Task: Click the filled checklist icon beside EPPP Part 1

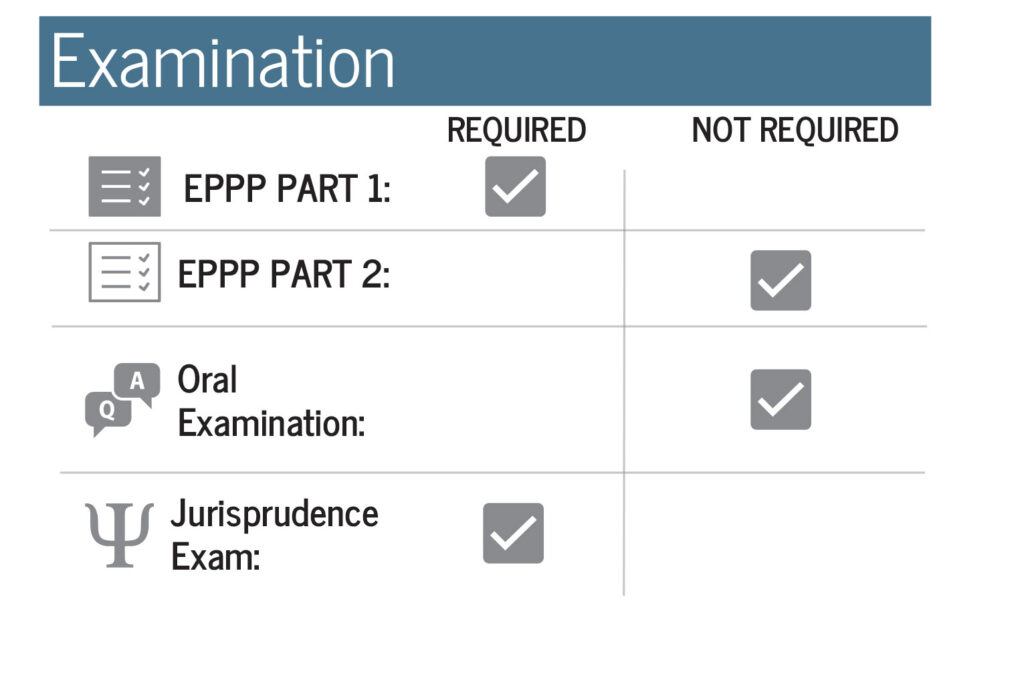Action: [x=124, y=187]
